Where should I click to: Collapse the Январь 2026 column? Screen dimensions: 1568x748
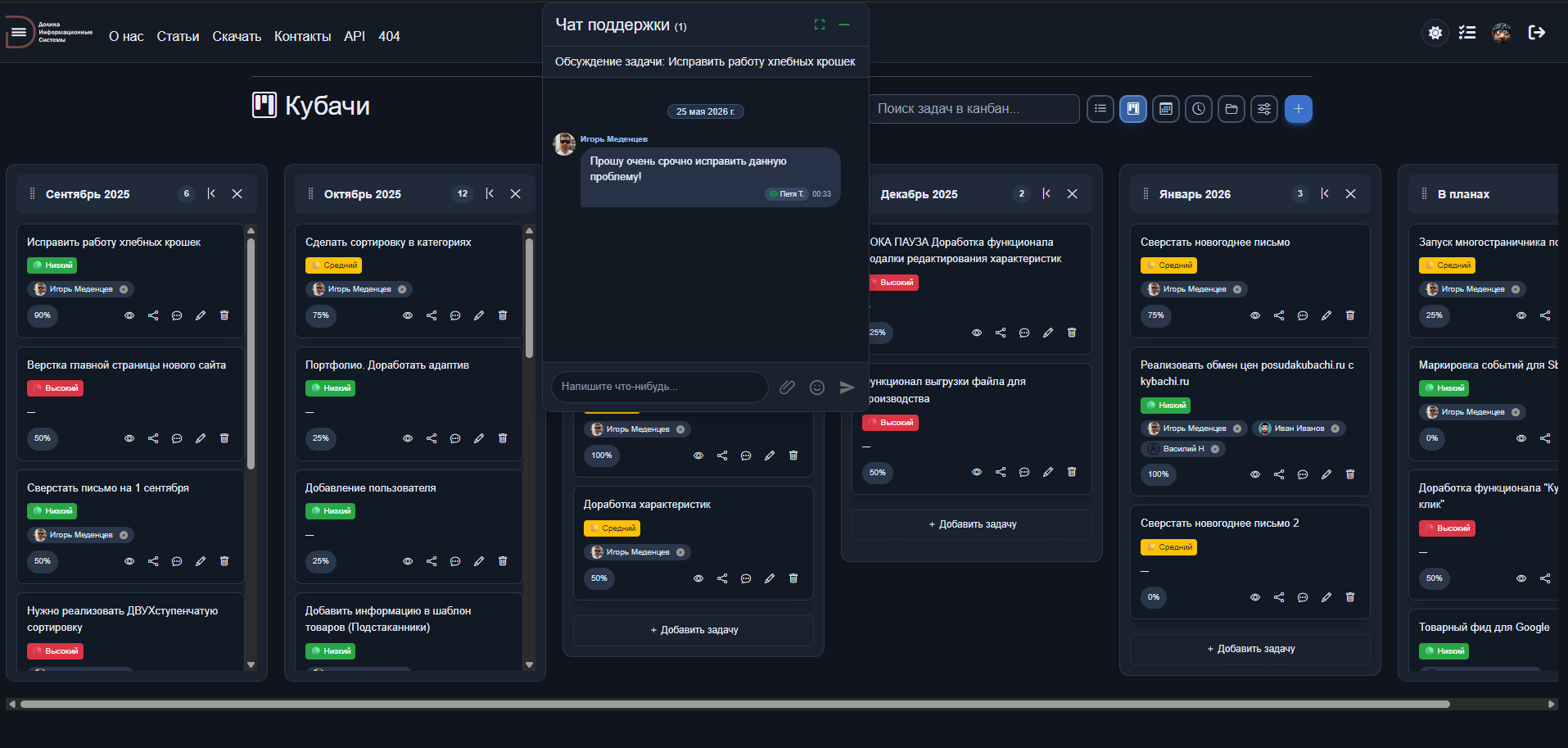pos(1325,193)
